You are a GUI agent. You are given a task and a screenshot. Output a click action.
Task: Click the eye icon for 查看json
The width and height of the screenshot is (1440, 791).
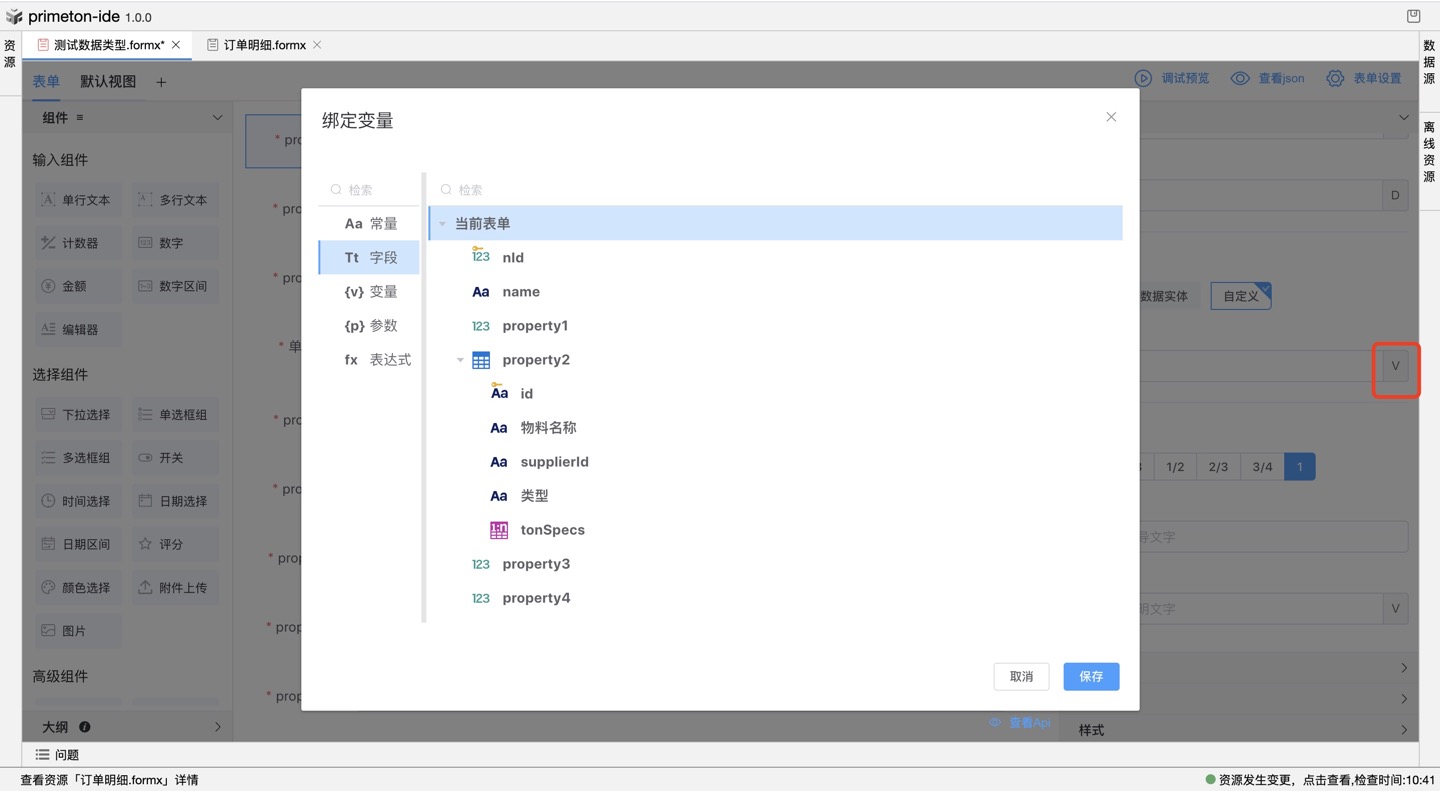click(1240, 78)
